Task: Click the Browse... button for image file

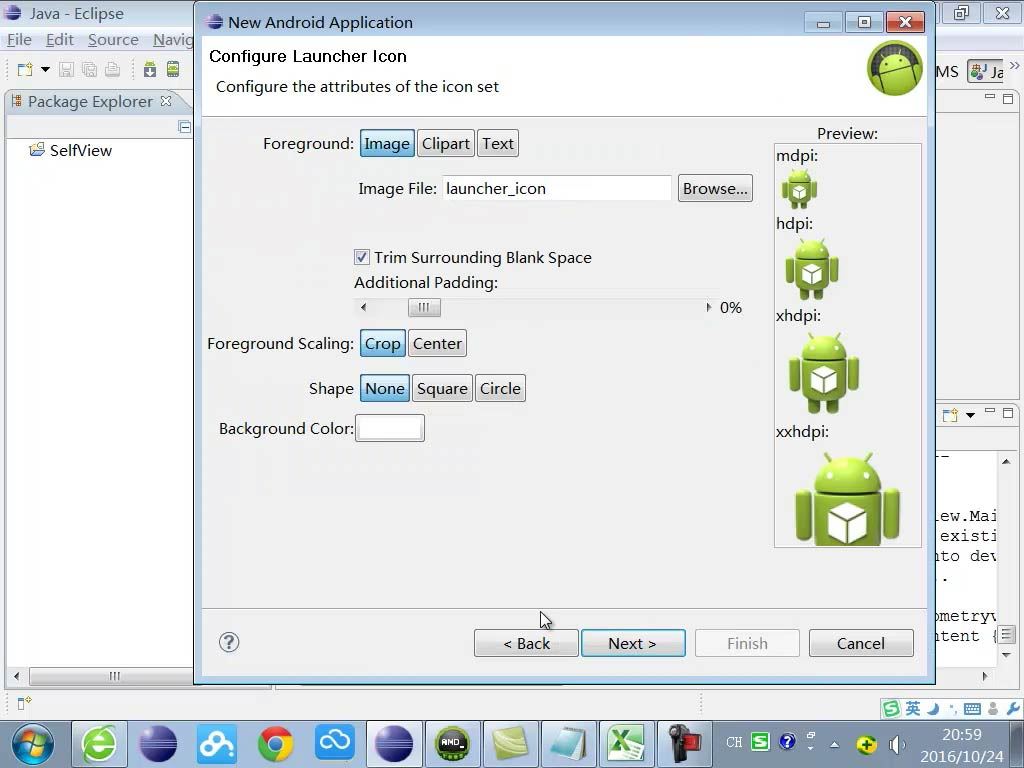Action: (x=715, y=188)
